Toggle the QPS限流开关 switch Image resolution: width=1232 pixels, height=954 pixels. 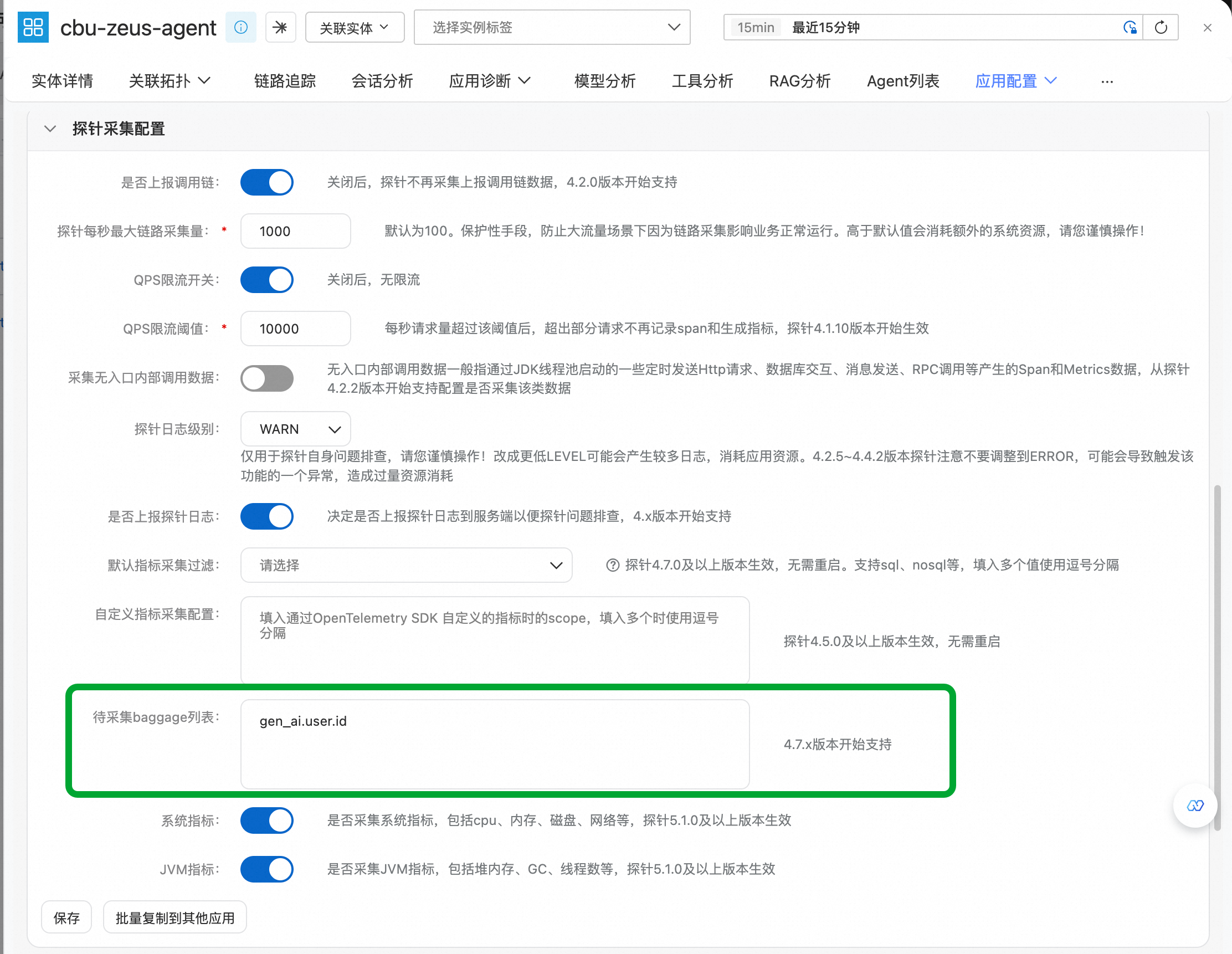(267, 280)
